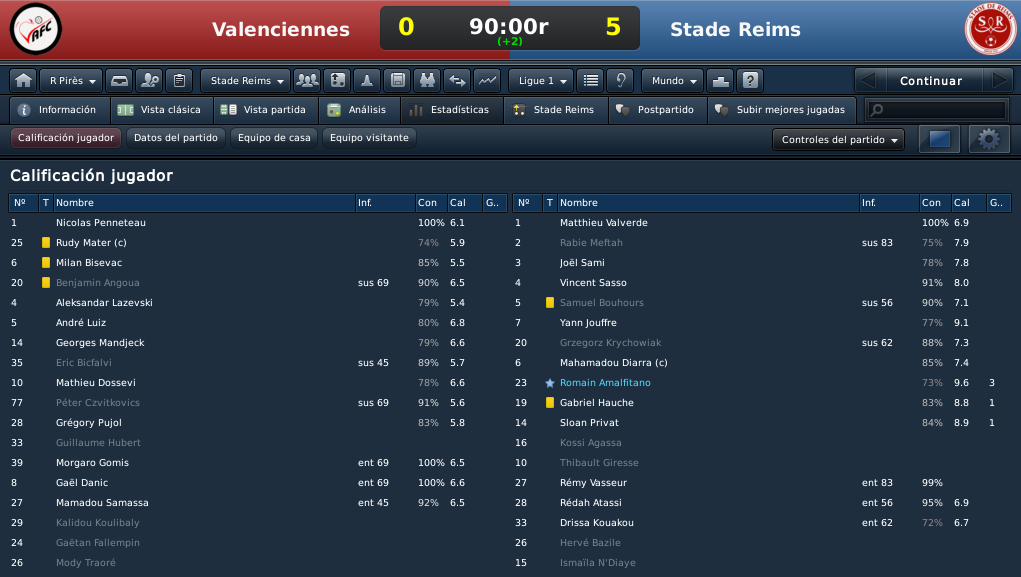
Task: Select the Calificación jugador view
Action: pyautogui.click(x=66, y=137)
